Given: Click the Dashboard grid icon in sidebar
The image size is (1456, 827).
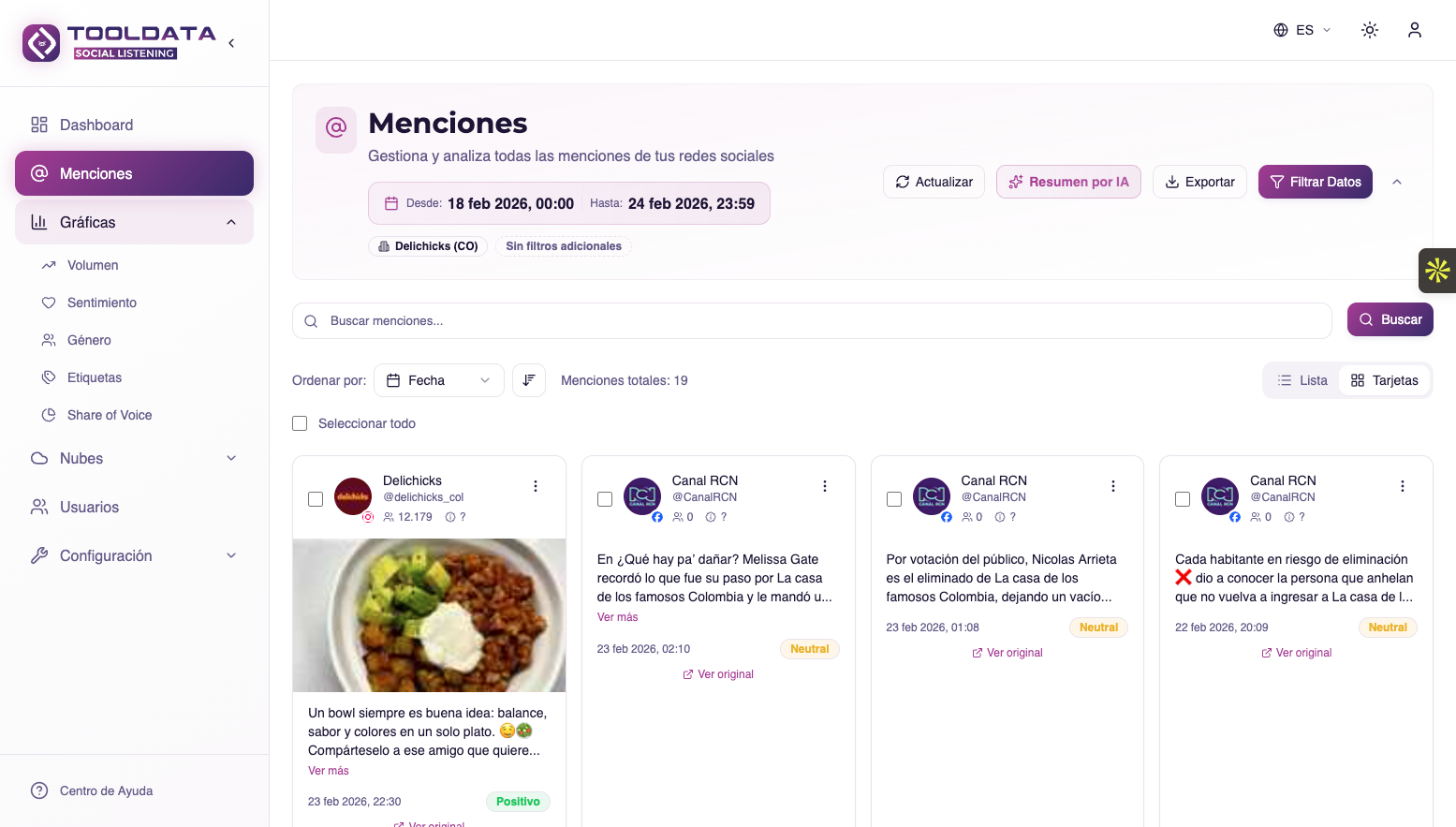Looking at the screenshot, I should click(x=39, y=125).
